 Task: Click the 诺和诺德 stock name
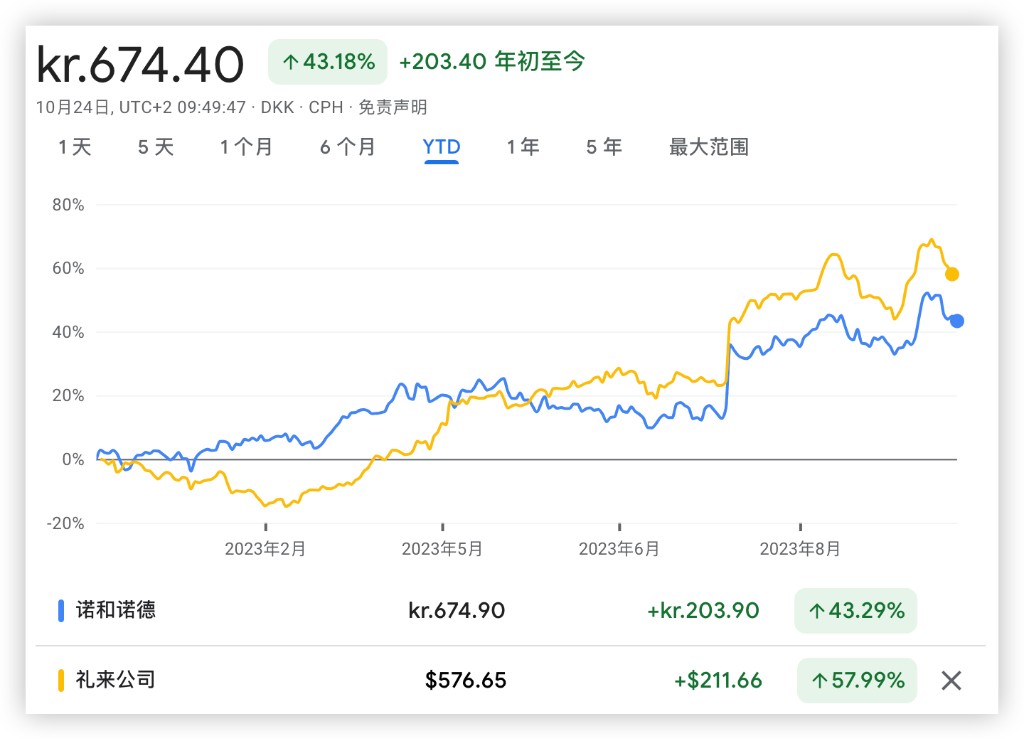[x=116, y=610]
